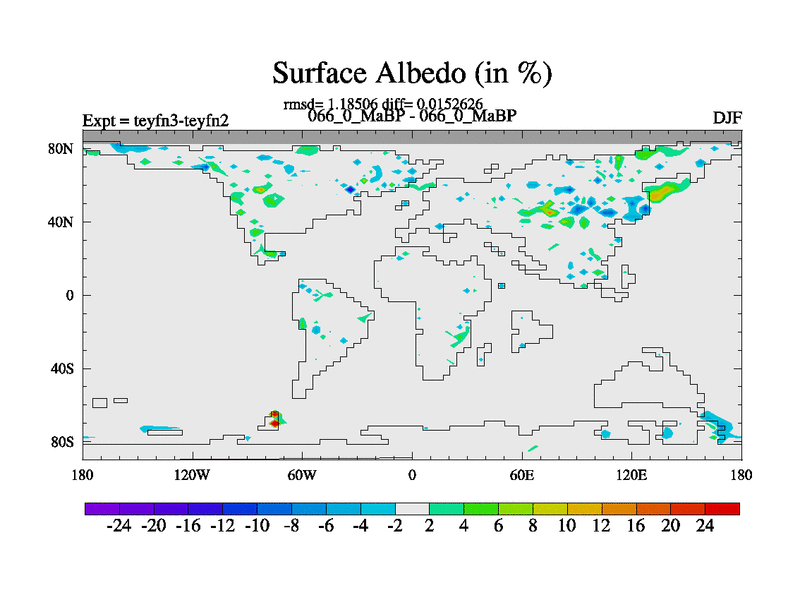The height and width of the screenshot is (600, 800).
Task: Click the red hotspot near 80S on map
Action: click(x=275, y=419)
